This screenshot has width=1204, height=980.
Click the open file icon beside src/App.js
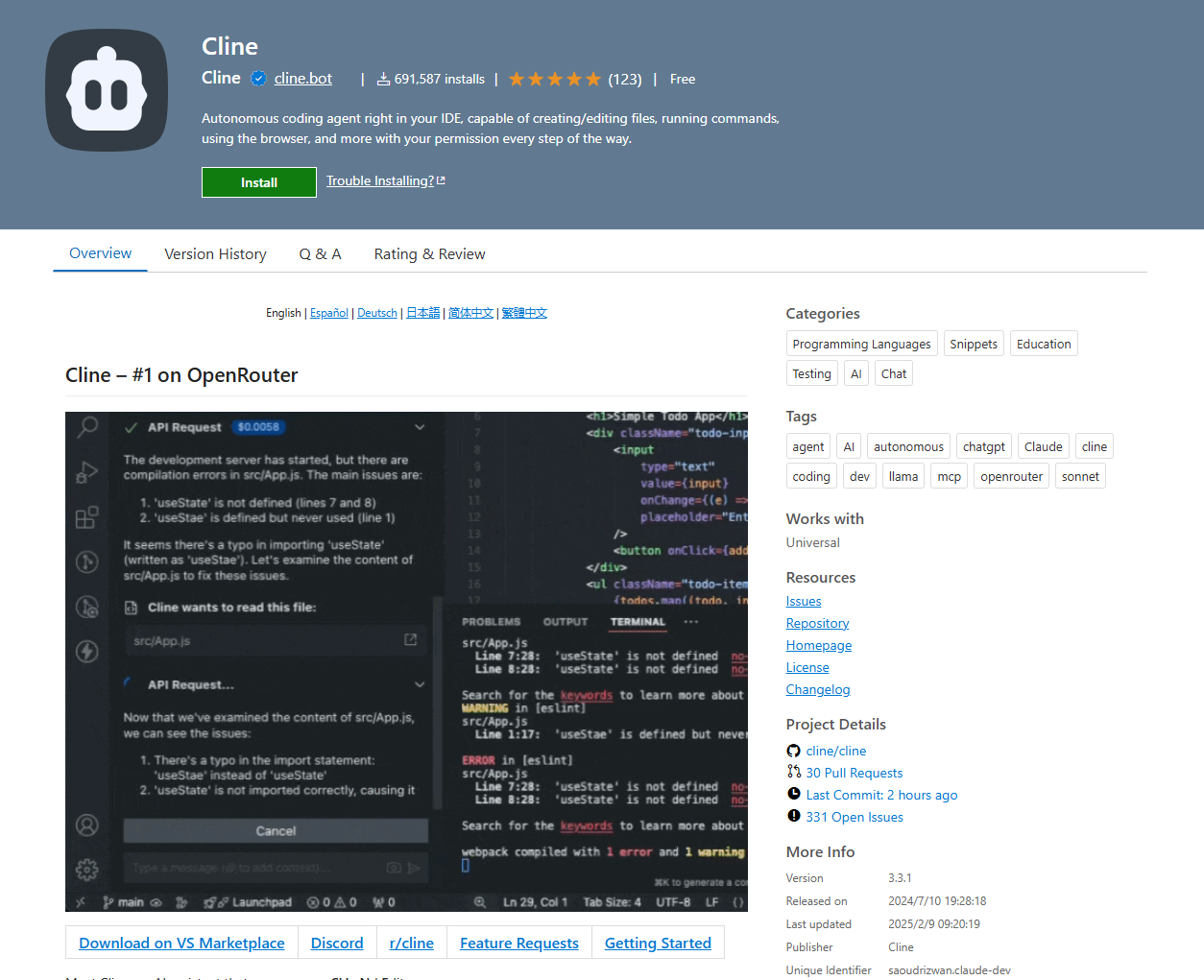tap(410, 639)
